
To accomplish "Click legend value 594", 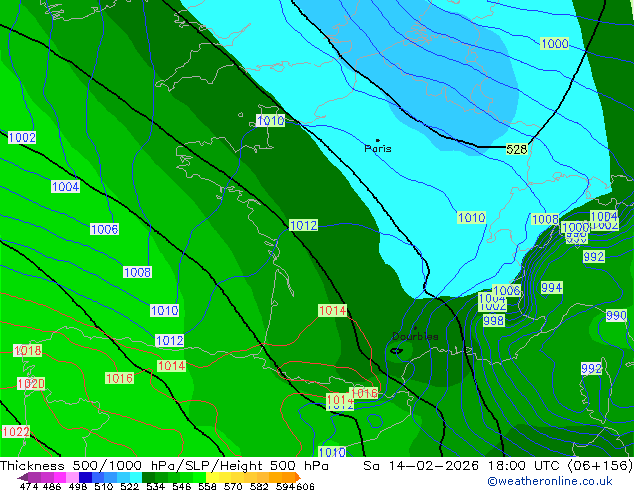I will (x=285, y=486).
